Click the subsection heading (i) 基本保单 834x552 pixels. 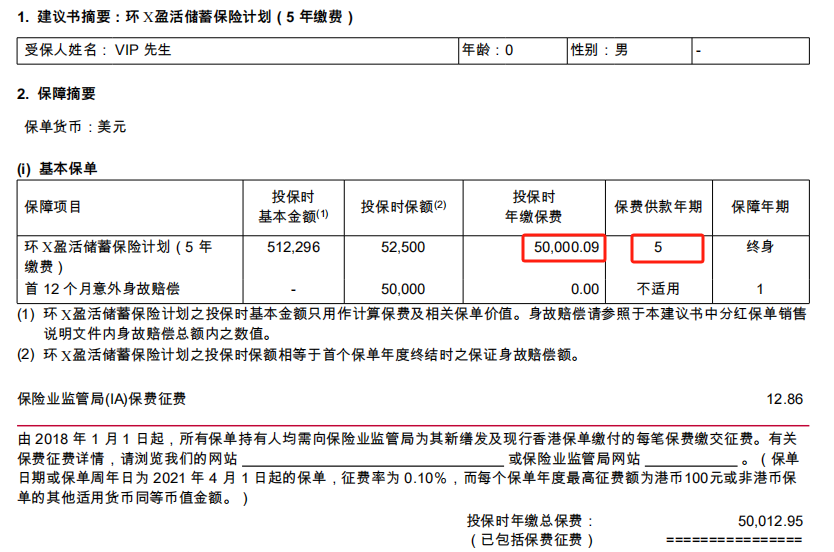(x=57, y=169)
